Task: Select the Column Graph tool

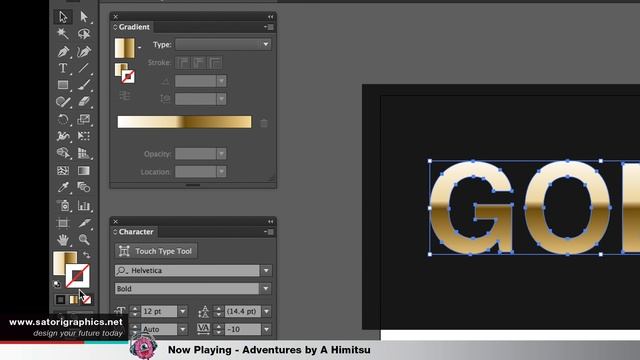Action: tap(84, 205)
